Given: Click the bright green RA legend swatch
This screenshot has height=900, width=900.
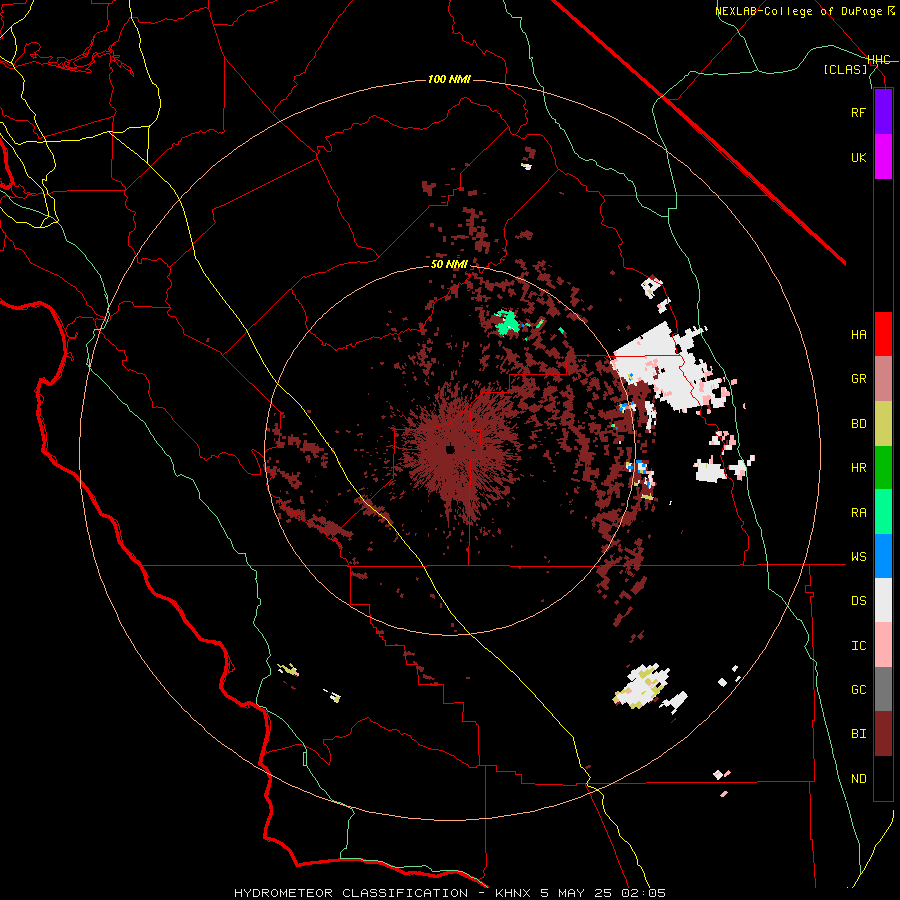Looking at the screenshot, I should [x=883, y=512].
